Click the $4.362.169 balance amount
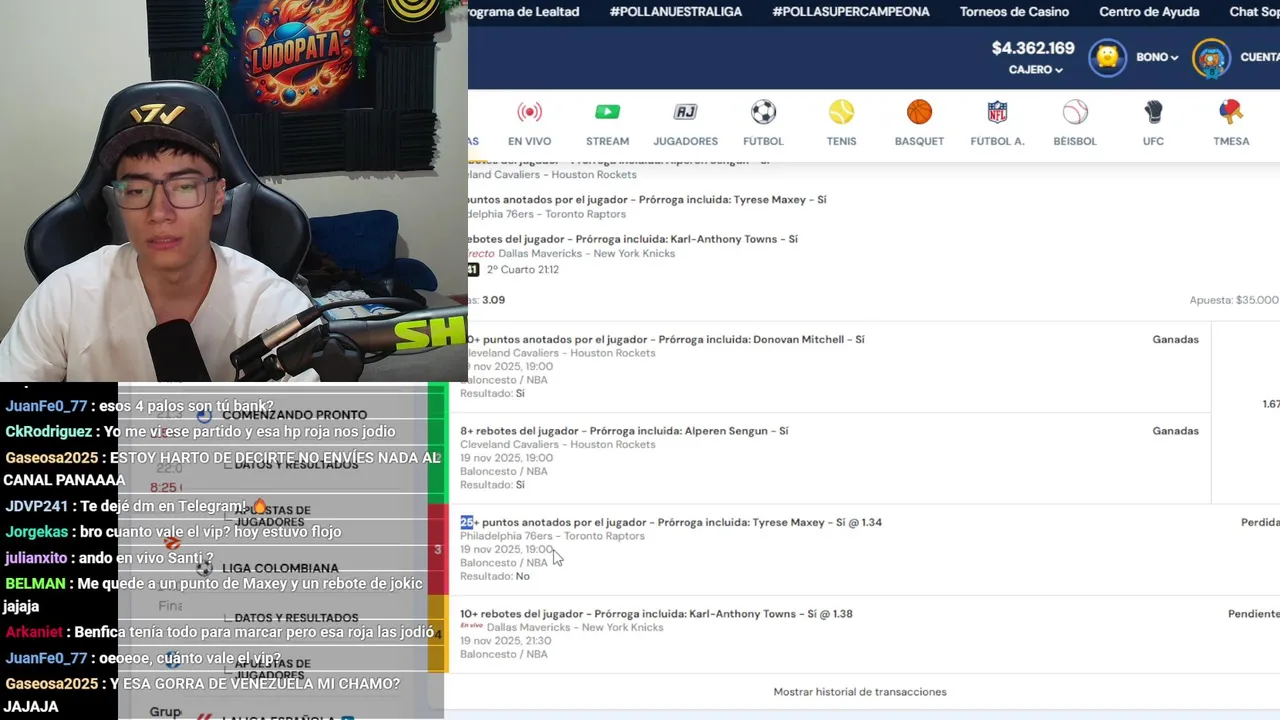Viewport: 1280px width, 720px height. click(x=1033, y=48)
